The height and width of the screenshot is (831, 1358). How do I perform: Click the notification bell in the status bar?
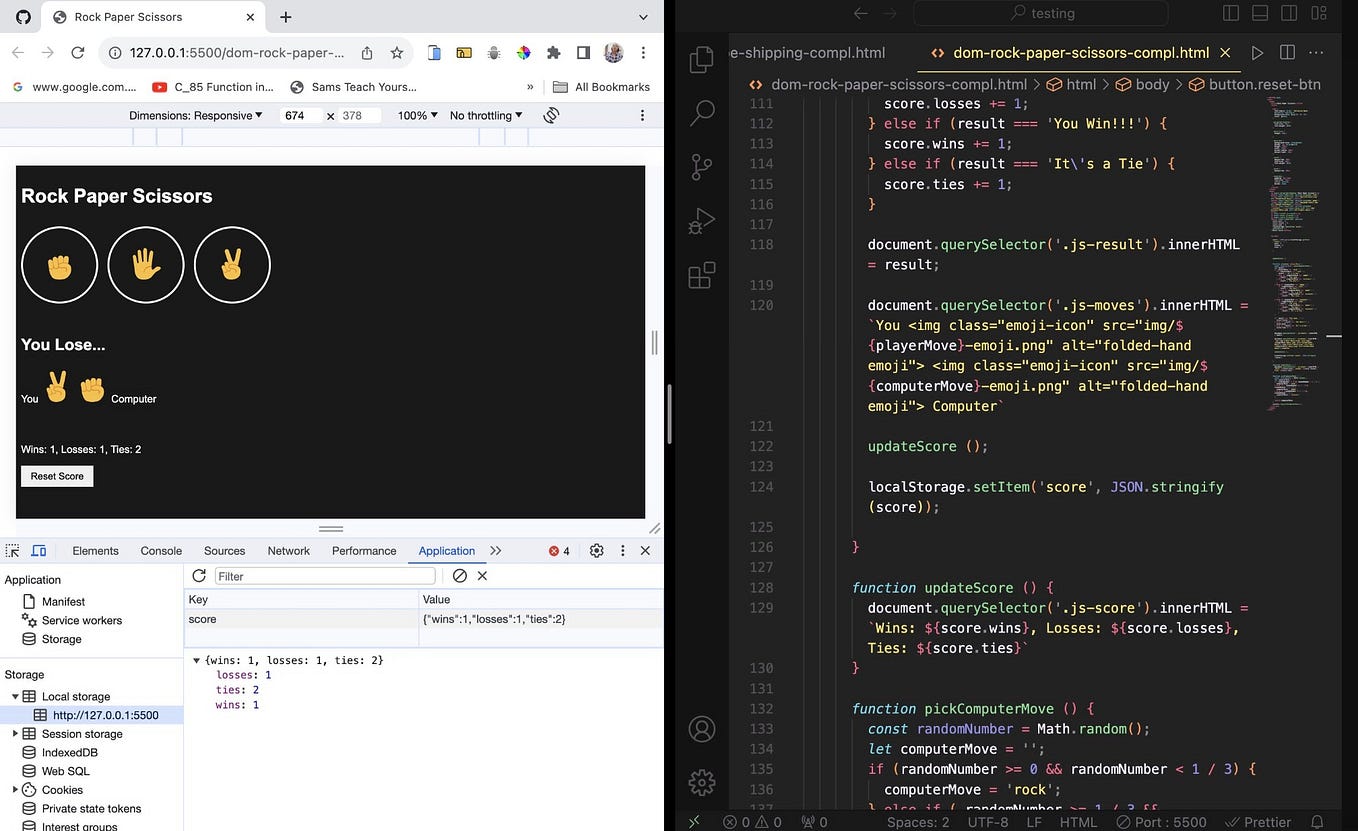click(x=1318, y=822)
